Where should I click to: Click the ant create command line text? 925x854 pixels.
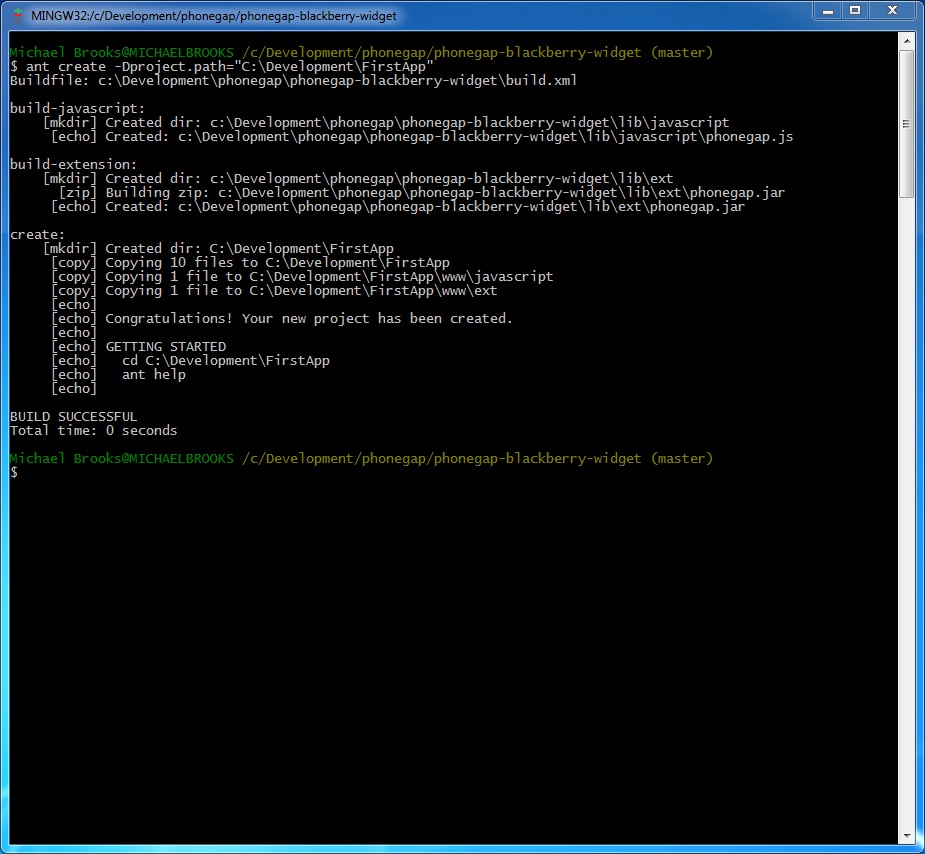222,67
